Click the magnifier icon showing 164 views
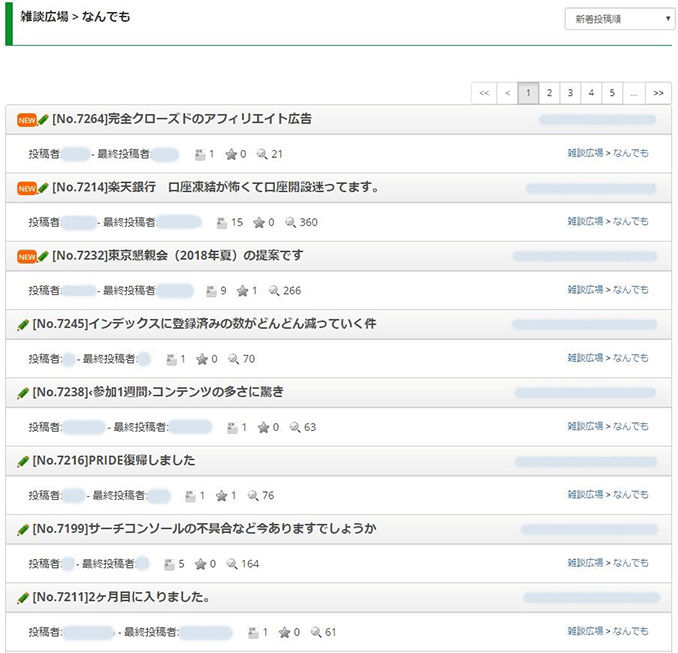 pos(233,564)
